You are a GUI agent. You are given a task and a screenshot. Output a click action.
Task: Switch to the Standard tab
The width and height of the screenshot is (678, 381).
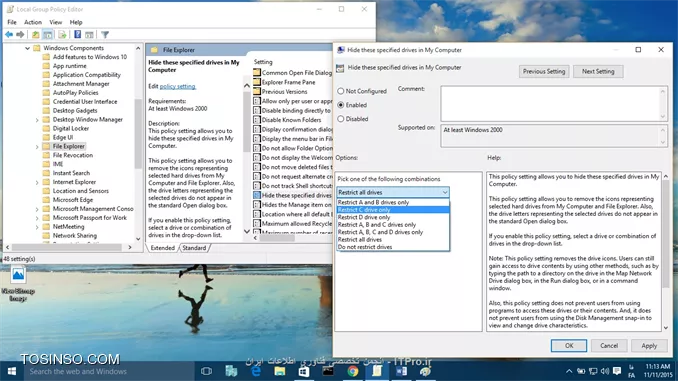coord(194,248)
